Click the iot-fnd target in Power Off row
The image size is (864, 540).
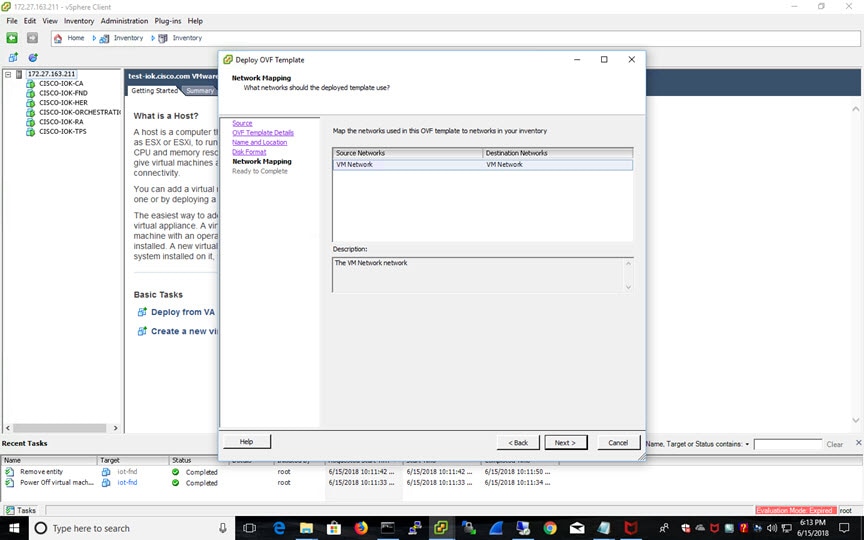click(x=127, y=482)
